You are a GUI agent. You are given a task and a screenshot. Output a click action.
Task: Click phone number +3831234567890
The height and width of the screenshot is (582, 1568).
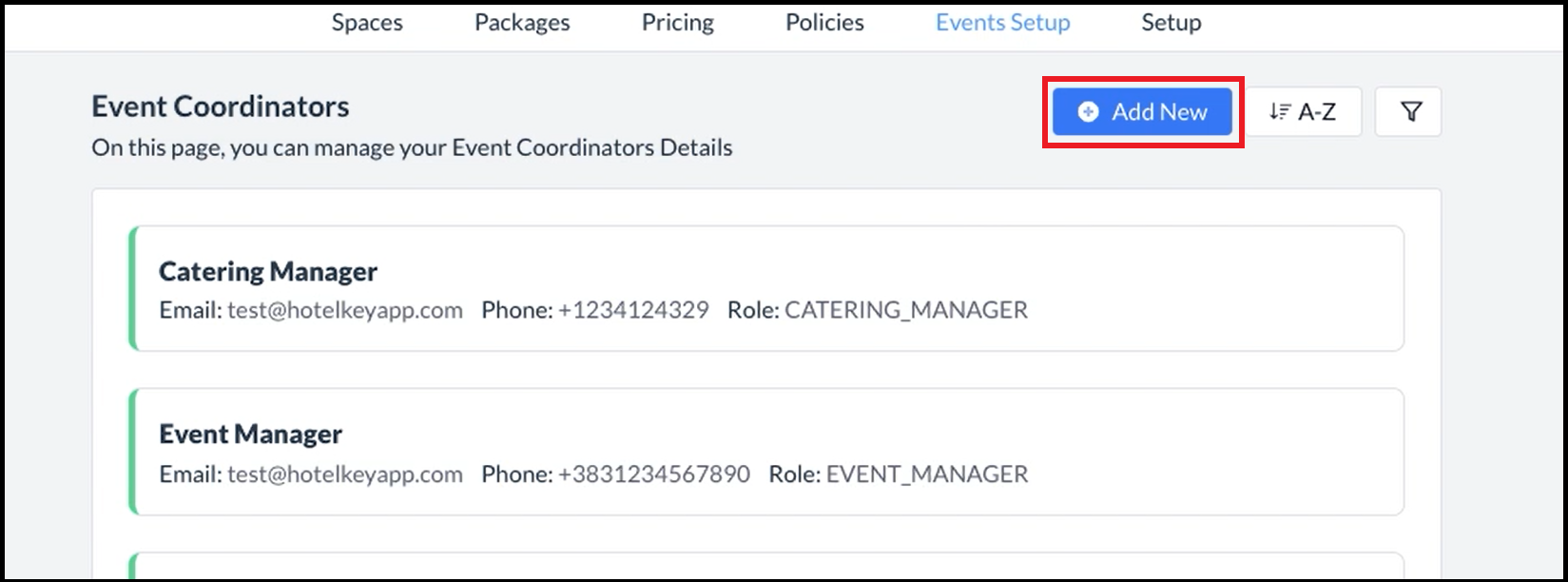pos(653,474)
